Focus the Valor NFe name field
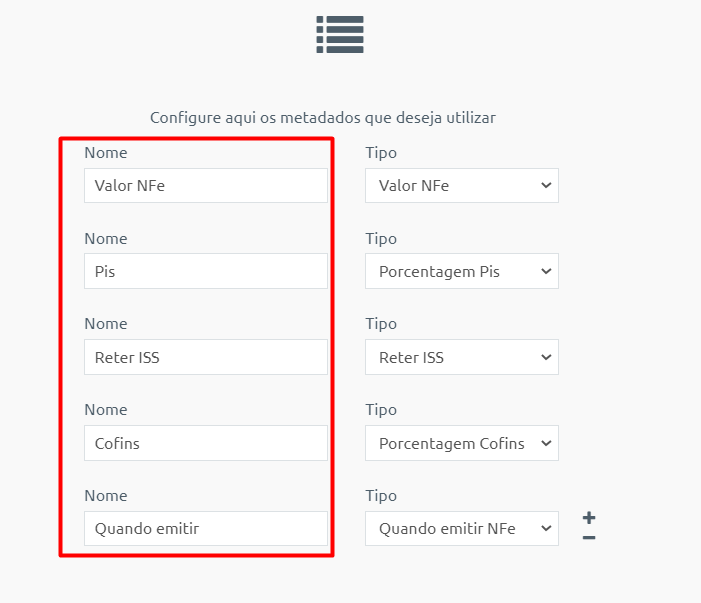The height and width of the screenshot is (603, 701). [x=206, y=186]
